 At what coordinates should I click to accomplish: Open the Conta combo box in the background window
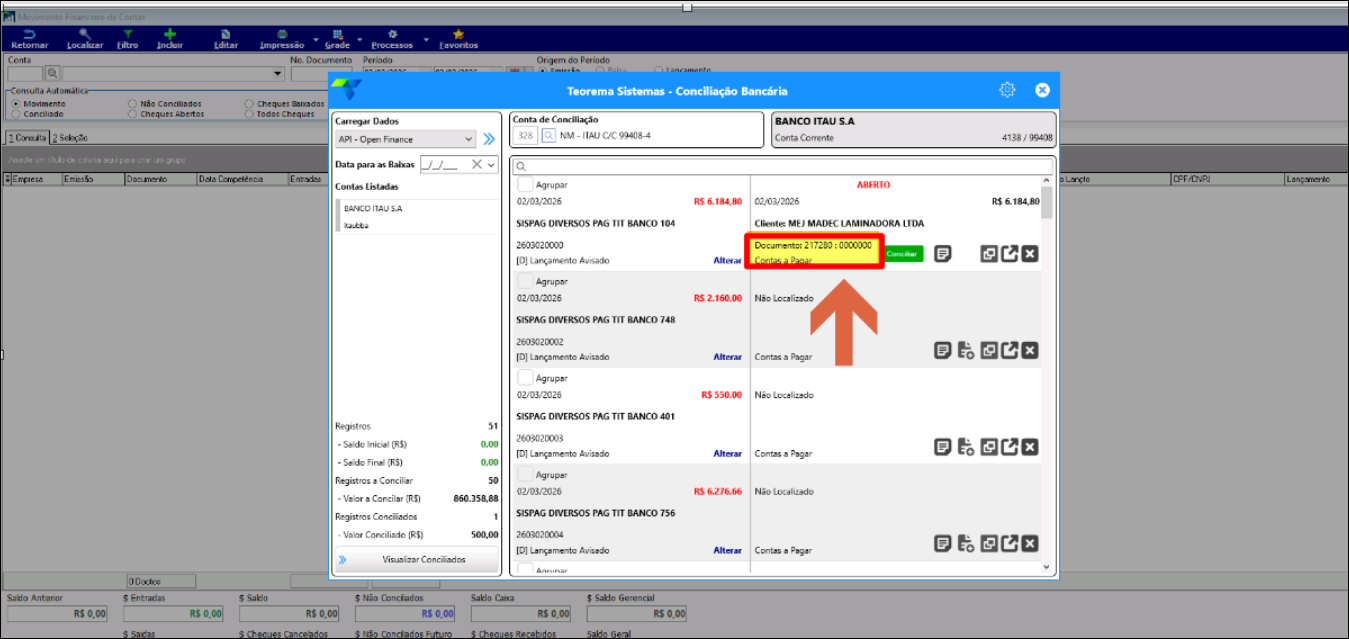(x=277, y=73)
